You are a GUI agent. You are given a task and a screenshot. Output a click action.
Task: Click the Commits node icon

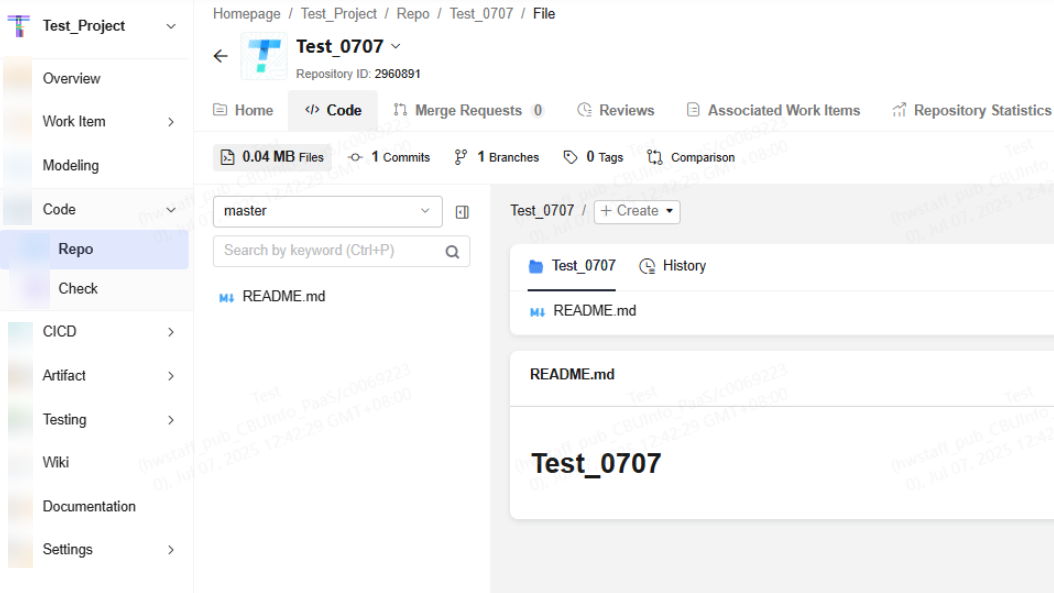pyautogui.click(x=355, y=157)
